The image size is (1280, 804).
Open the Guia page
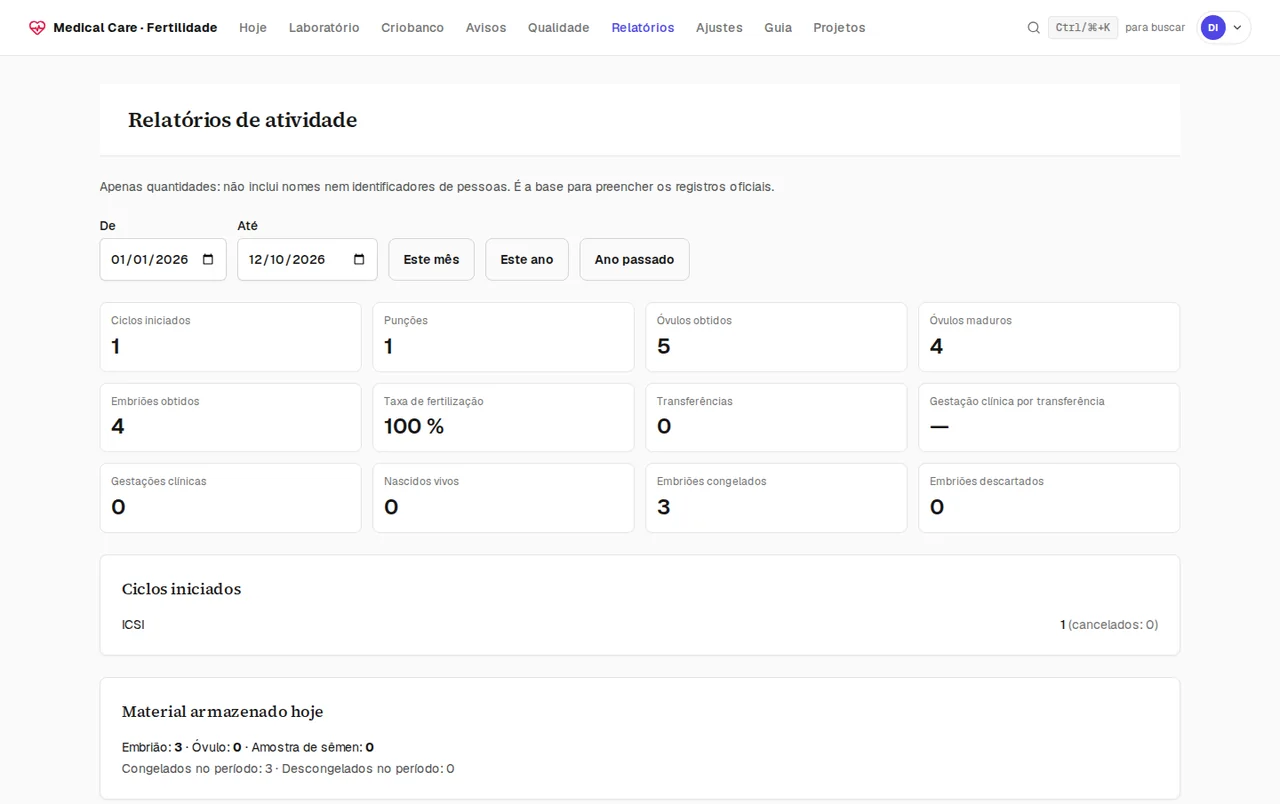click(x=778, y=28)
